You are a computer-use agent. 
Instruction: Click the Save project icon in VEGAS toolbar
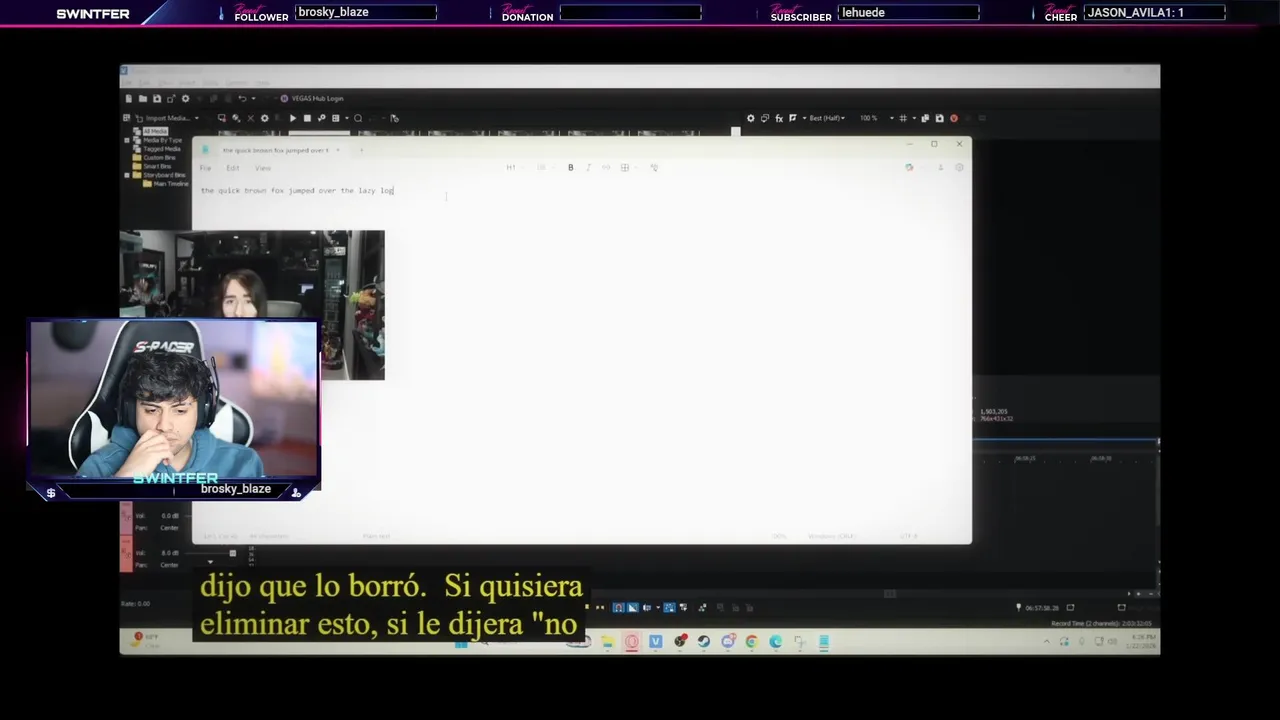coord(157,99)
